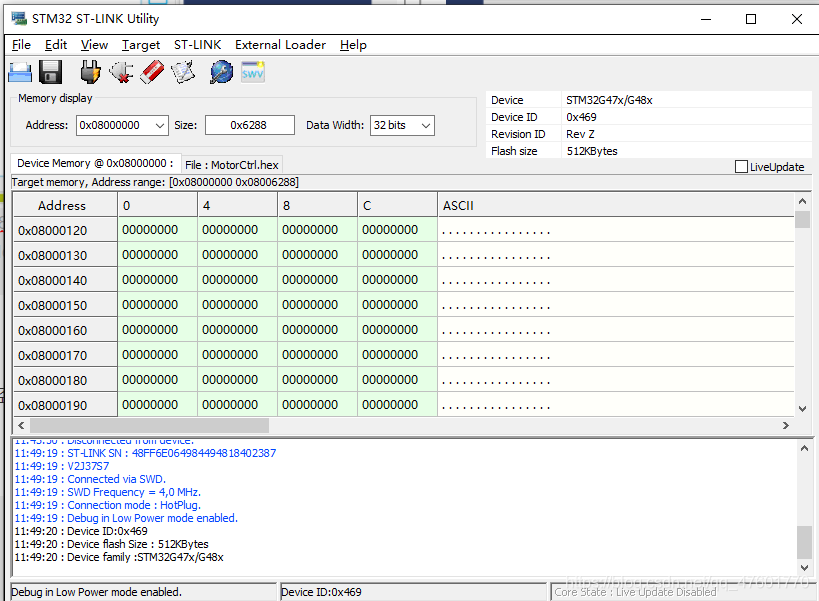This screenshot has height=601, width=819.
Task: Enable the LiveUpdate checkbox
Action: point(741,167)
